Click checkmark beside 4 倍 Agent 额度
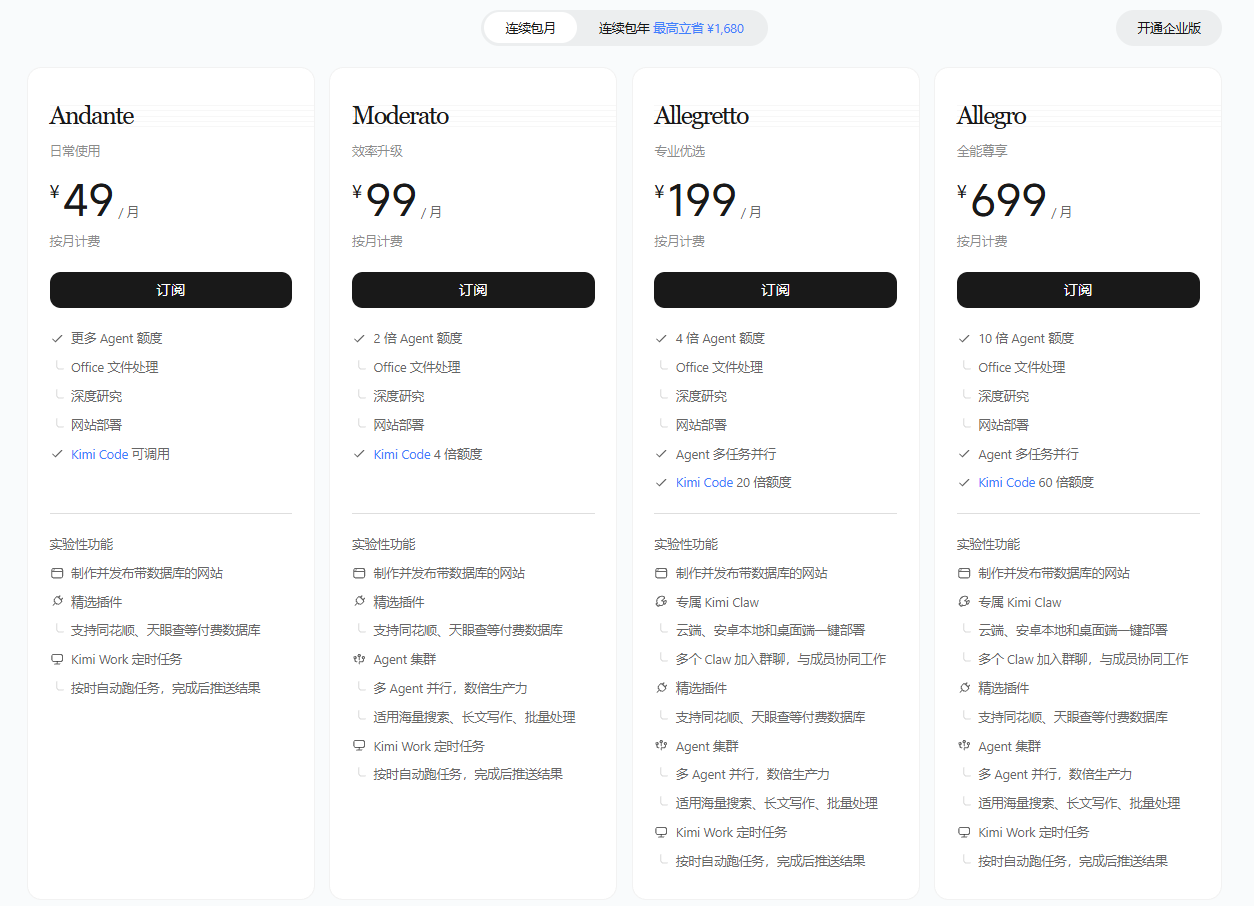 coord(661,339)
